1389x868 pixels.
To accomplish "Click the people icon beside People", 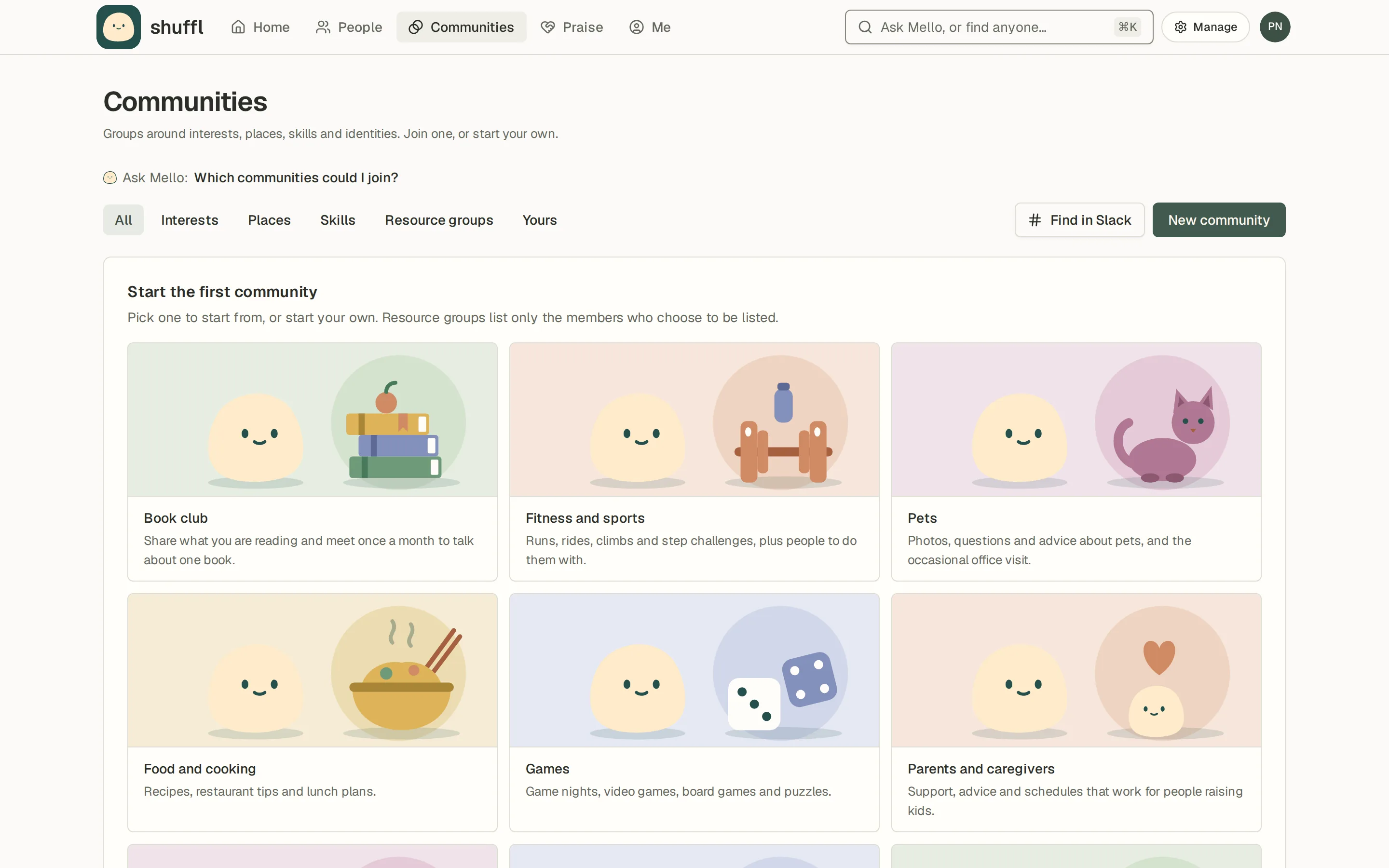I will [x=323, y=27].
